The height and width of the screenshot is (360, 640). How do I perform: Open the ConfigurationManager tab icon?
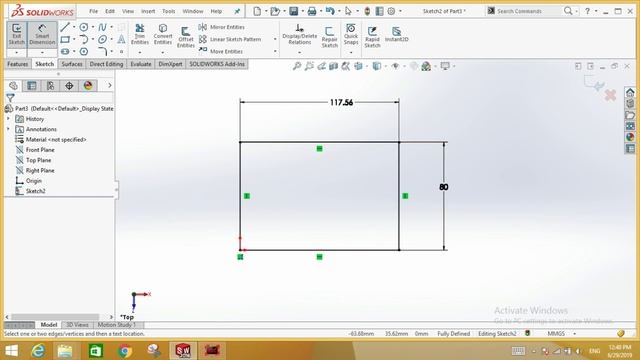click(x=51, y=85)
